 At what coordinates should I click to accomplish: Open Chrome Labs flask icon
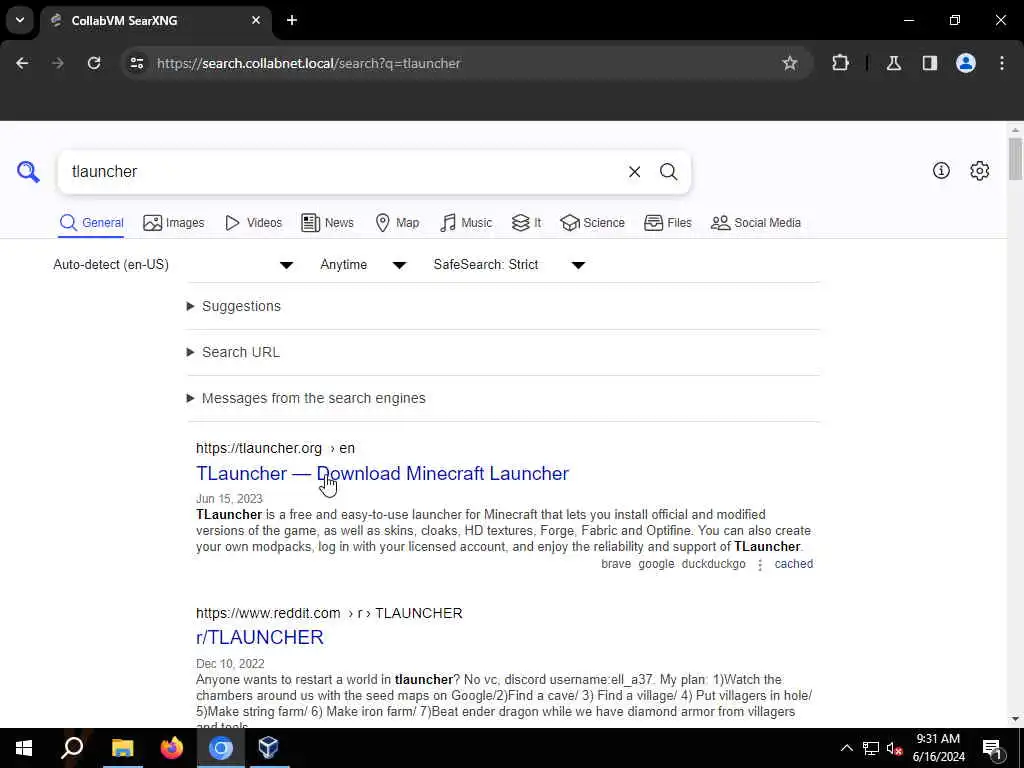point(893,63)
